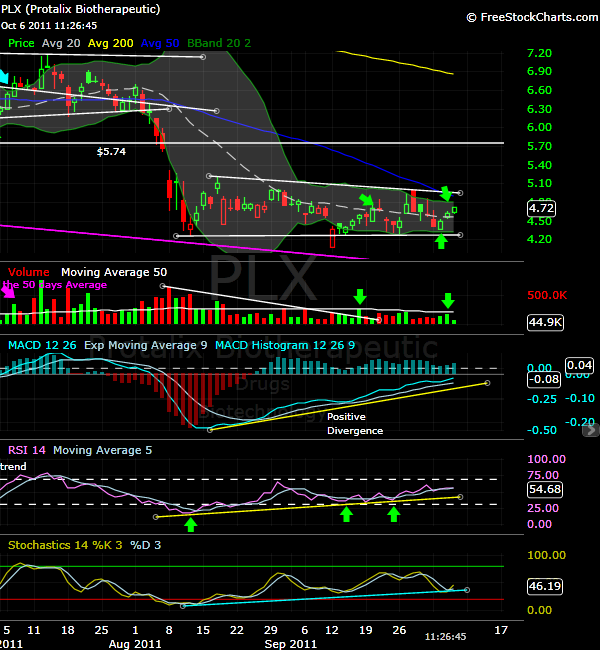Open the FreeStockCharts.com copyright link
Image resolution: width=600 pixels, height=650 pixels.
click(532, 17)
